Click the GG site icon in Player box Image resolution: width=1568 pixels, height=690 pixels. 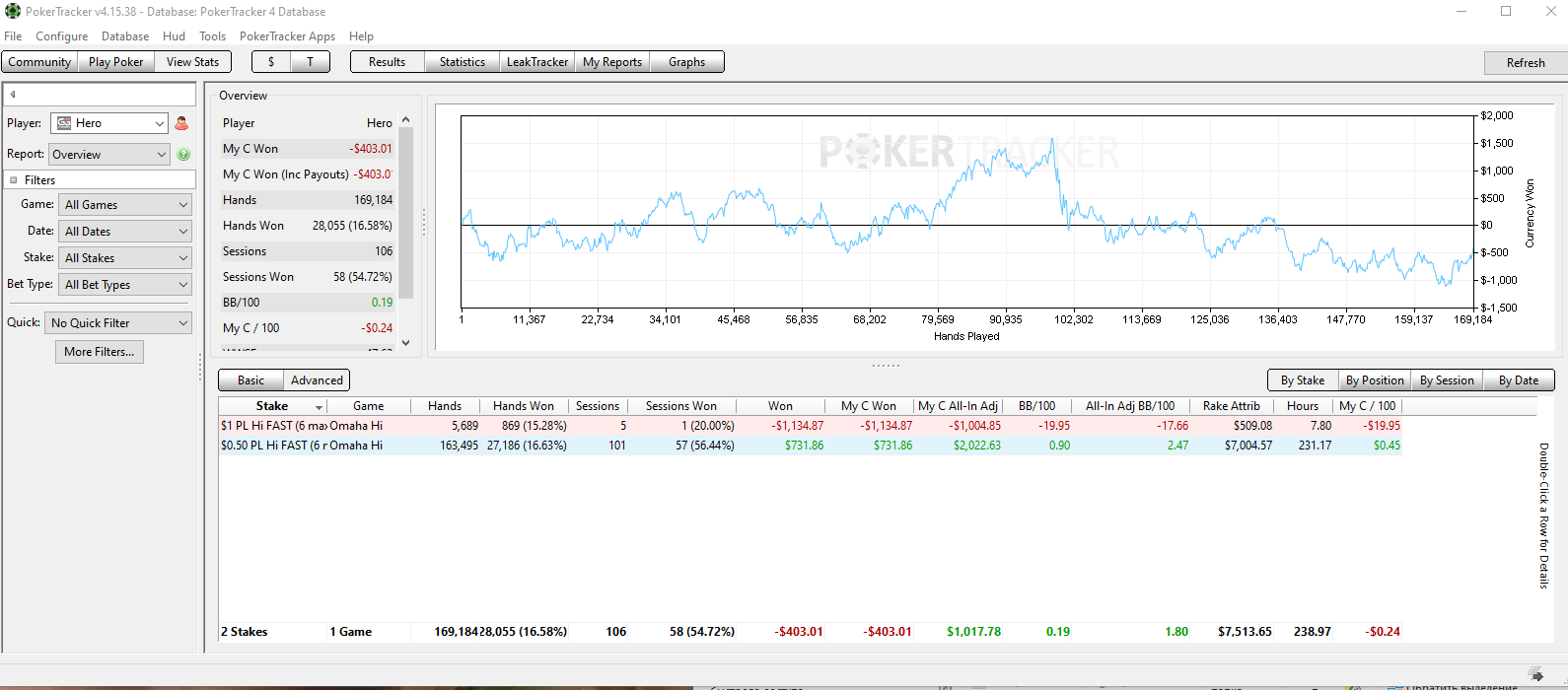coord(64,123)
